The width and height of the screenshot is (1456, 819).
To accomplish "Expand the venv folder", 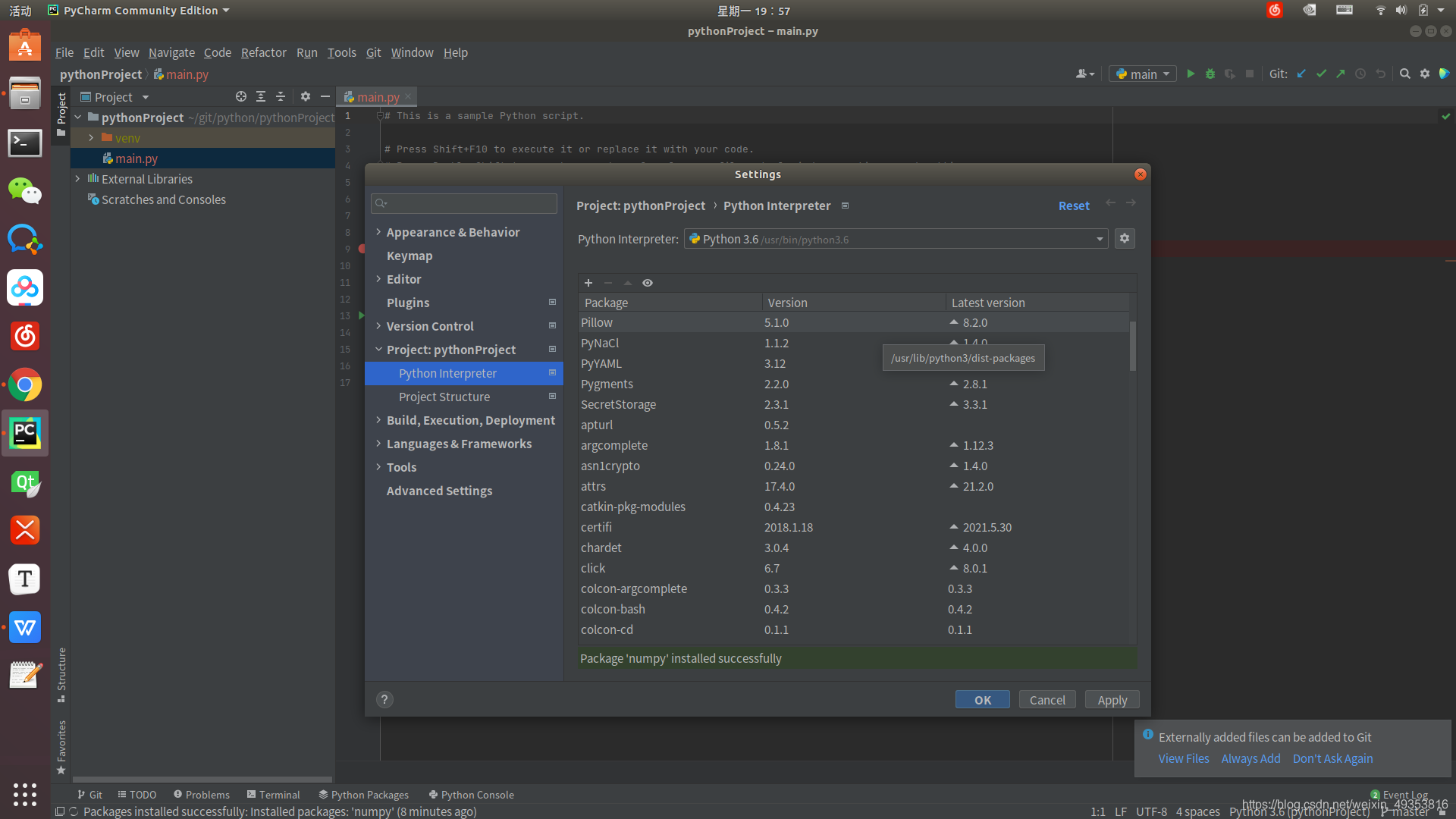I will (91, 137).
